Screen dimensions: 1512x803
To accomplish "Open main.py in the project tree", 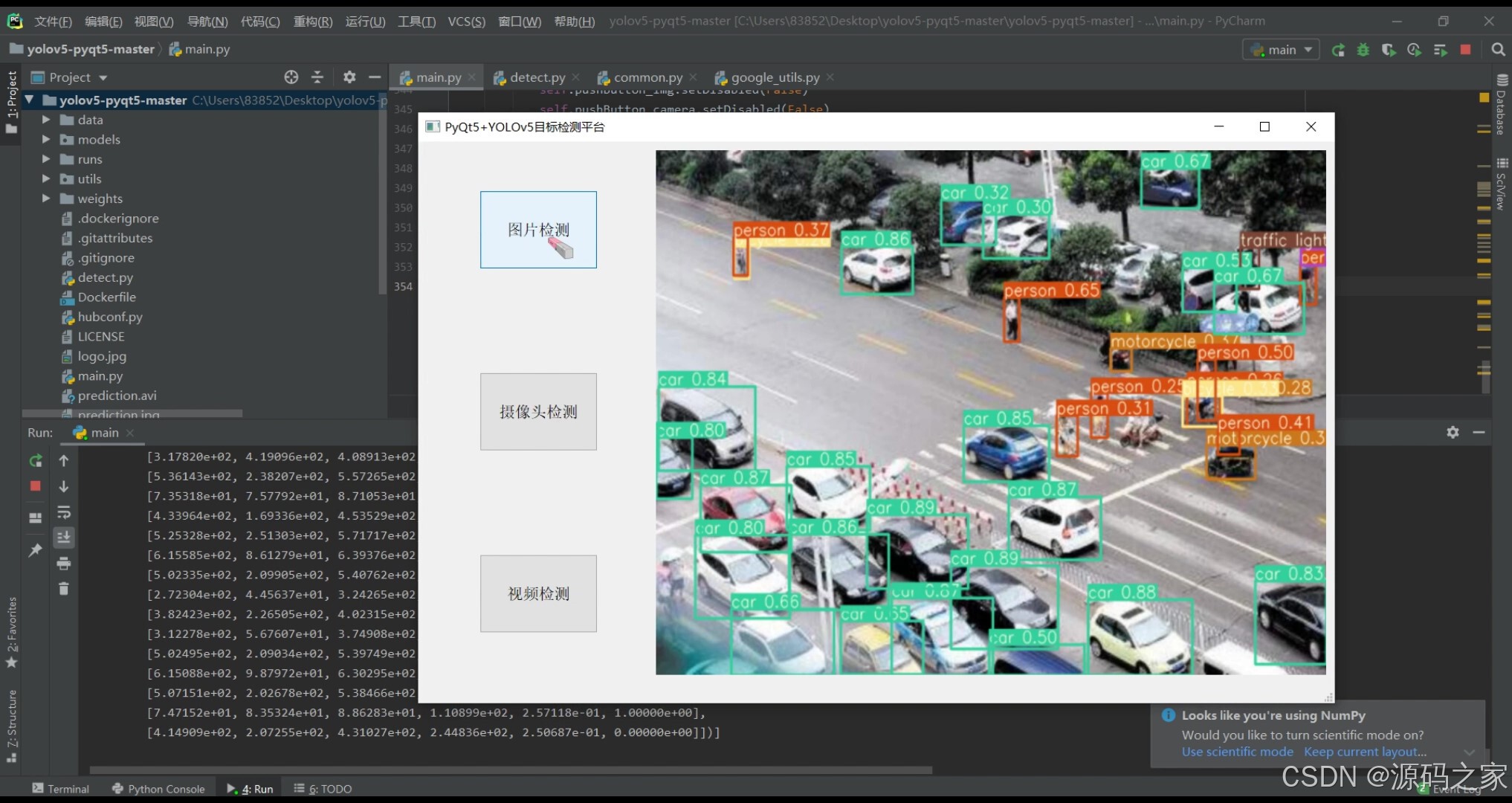I will coord(100,376).
